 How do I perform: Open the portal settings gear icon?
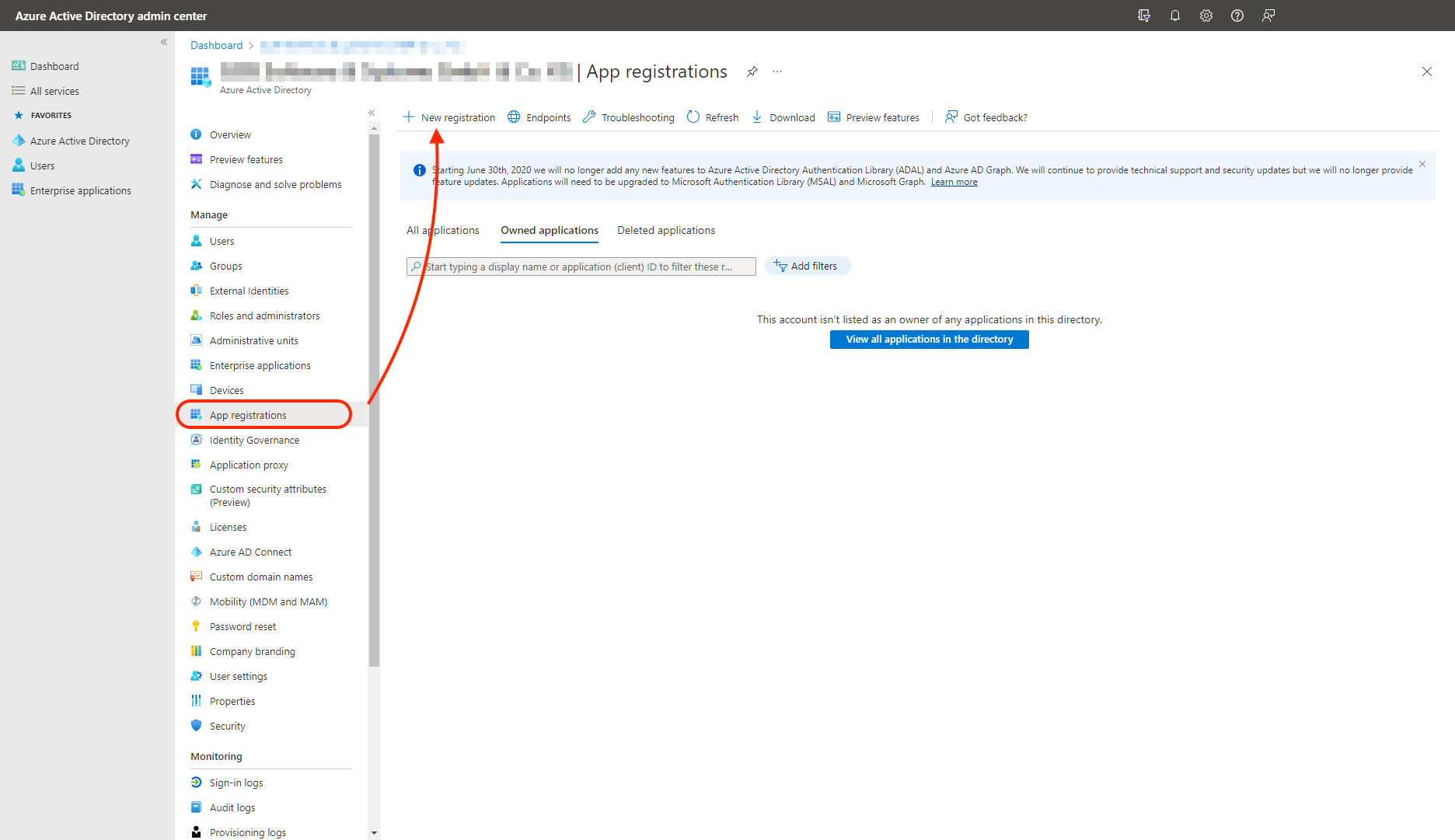click(1206, 16)
